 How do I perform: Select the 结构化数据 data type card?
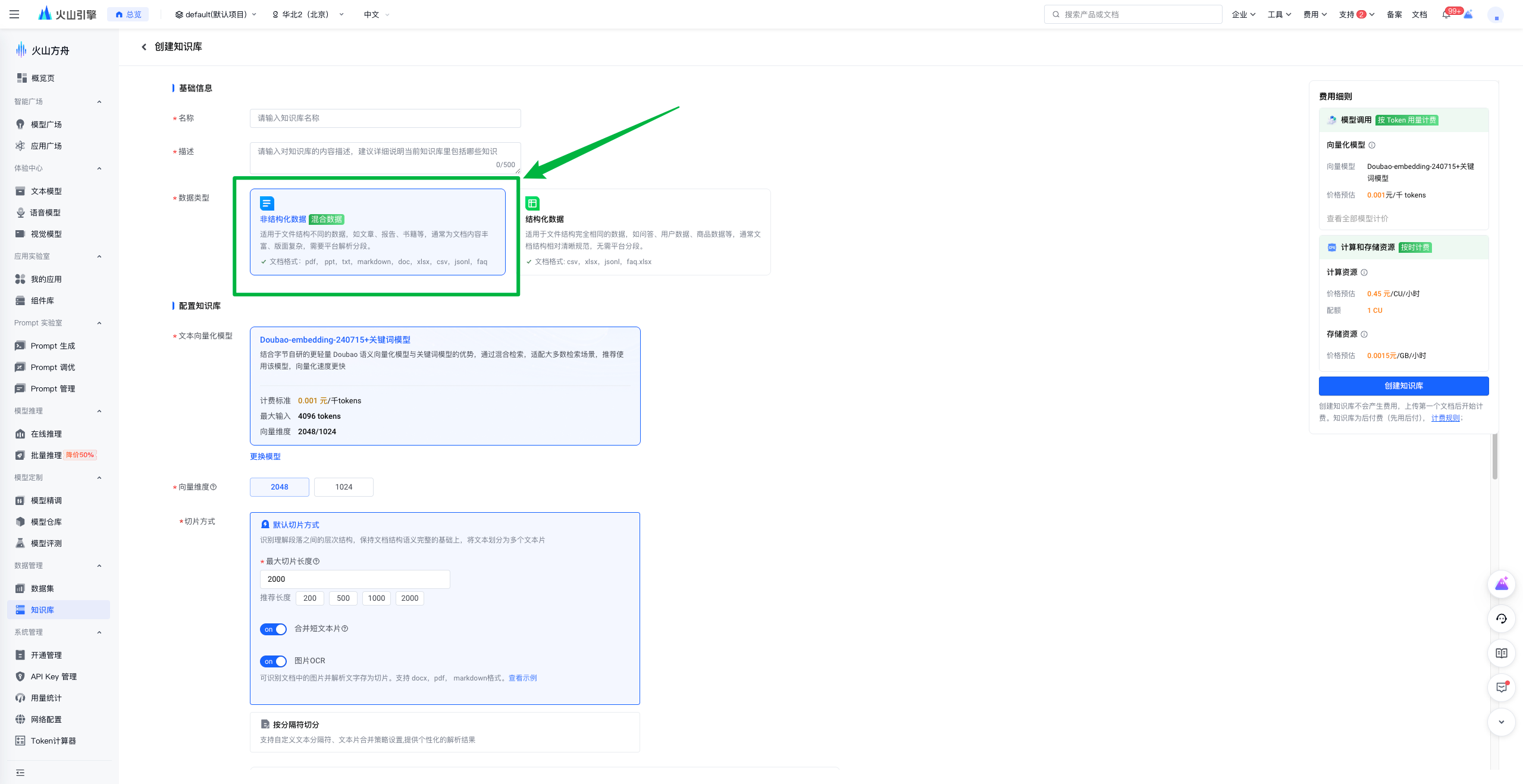[x=643, y=232]
